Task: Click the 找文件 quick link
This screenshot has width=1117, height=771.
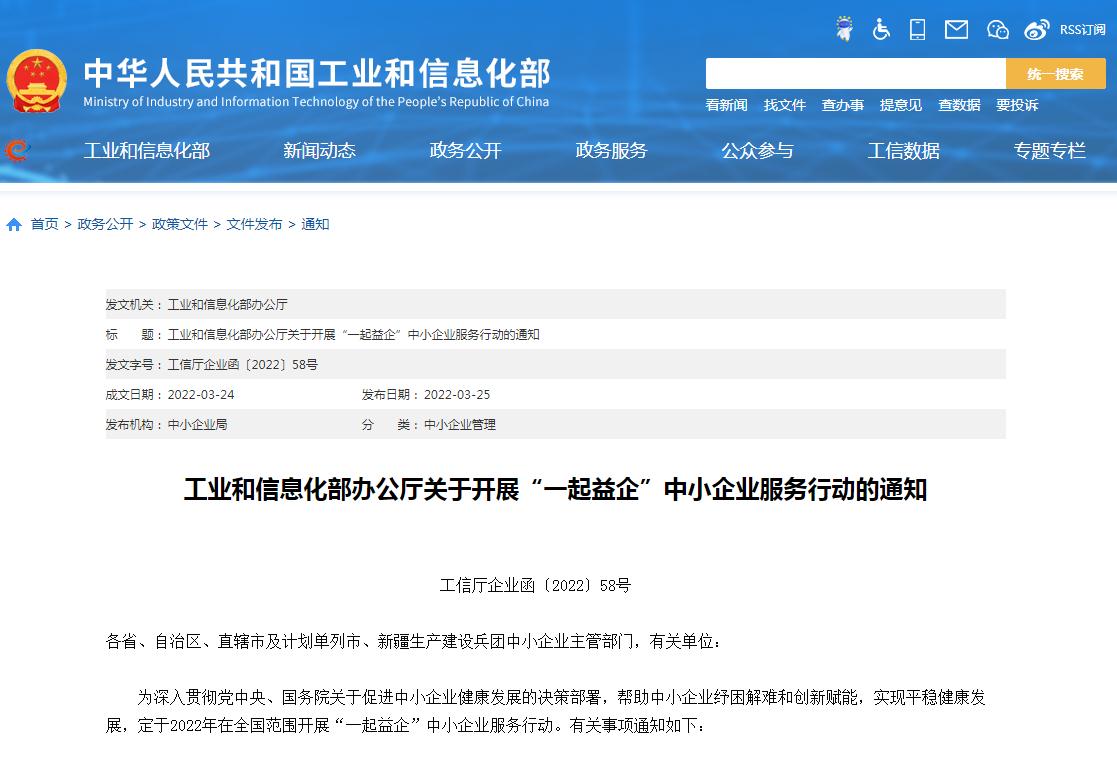Action: point(784,105)
